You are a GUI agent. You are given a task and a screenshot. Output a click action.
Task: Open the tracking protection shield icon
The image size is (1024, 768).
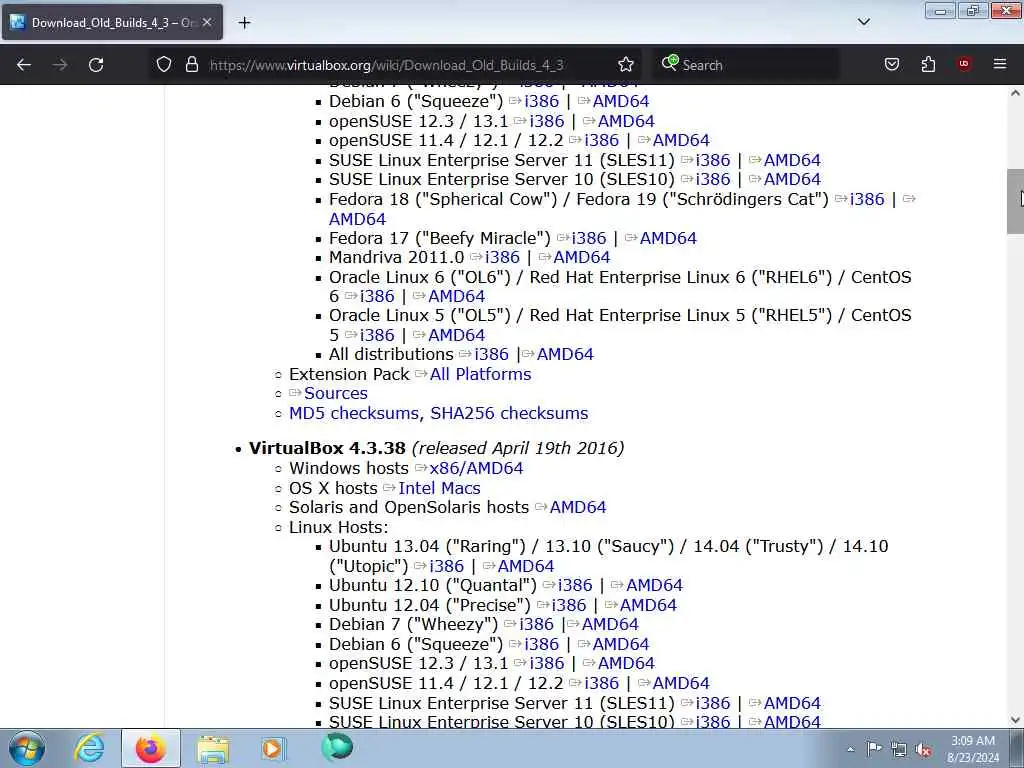click(164, 65)
